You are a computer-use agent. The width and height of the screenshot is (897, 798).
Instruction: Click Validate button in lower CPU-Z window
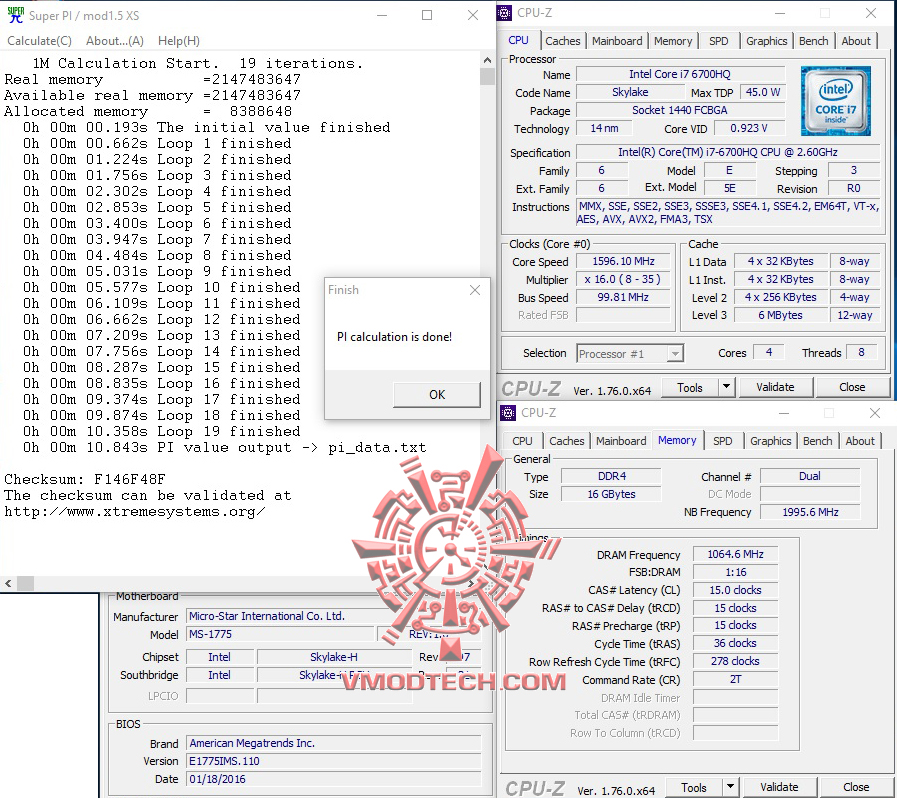(x=779, y=788)
